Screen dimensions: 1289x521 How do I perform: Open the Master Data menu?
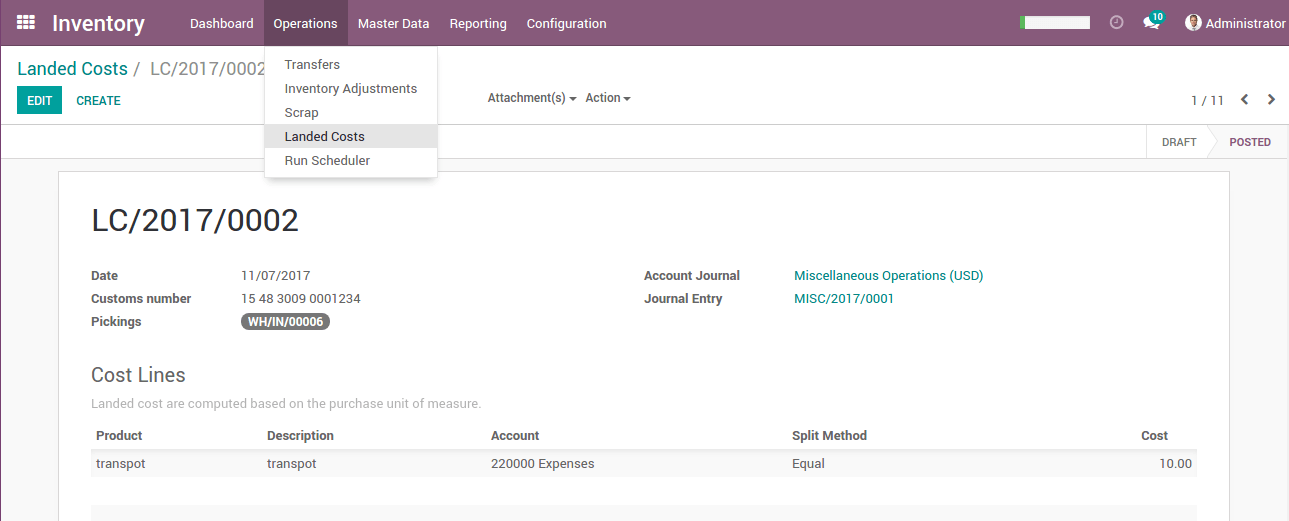pos(393,23)
